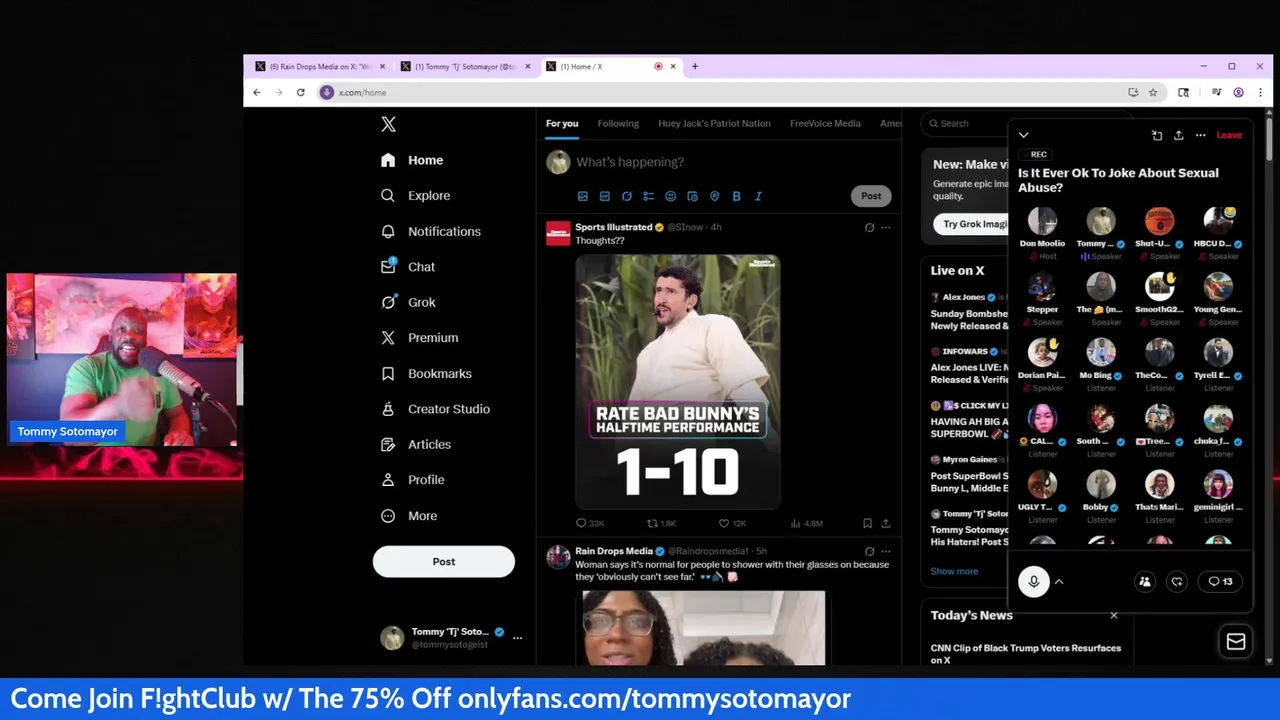Click the grey Post button in composer
The image size is (1280, 720).
871,196
